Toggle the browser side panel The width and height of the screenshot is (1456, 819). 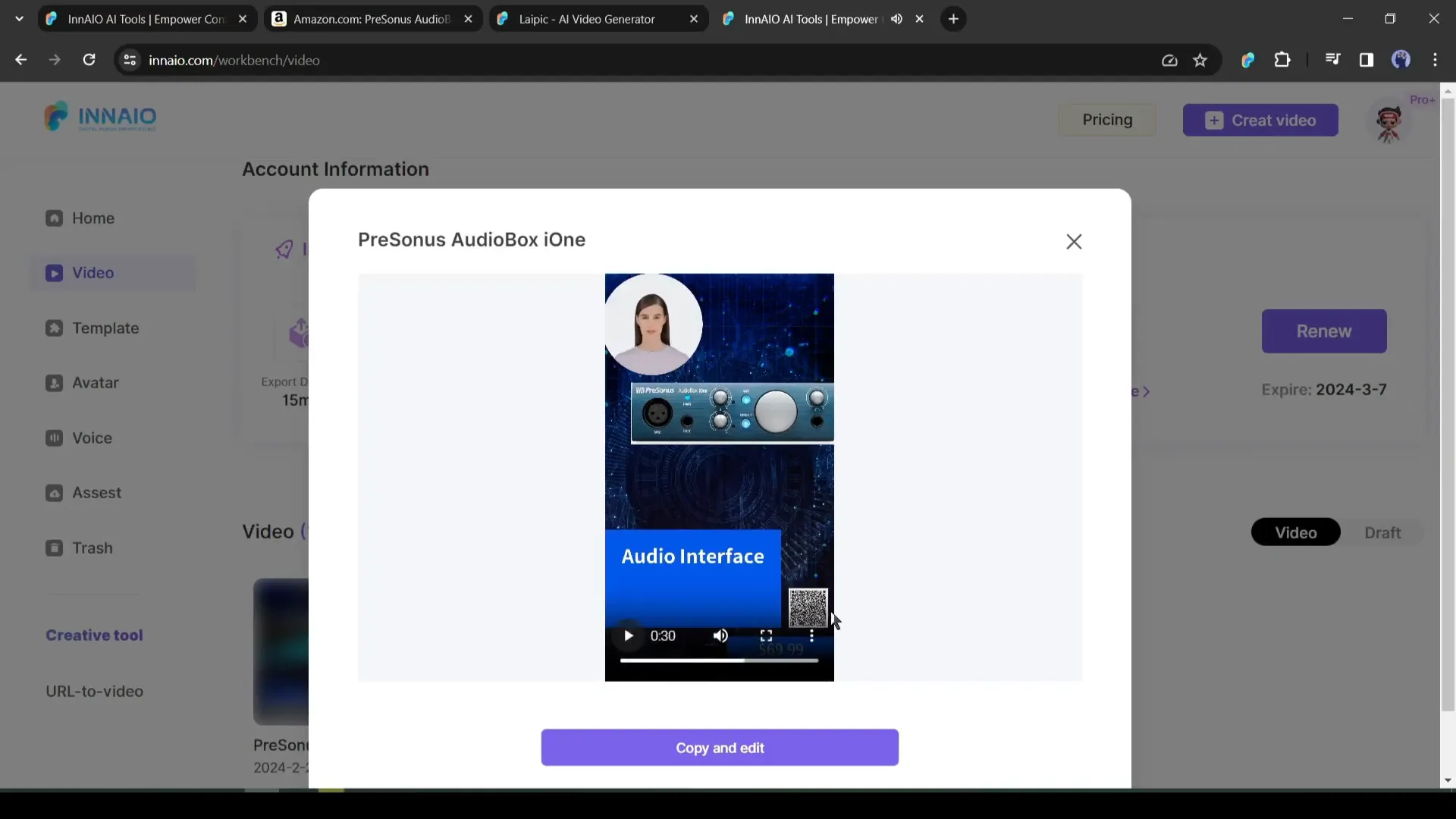click(x=1367, y=60)
